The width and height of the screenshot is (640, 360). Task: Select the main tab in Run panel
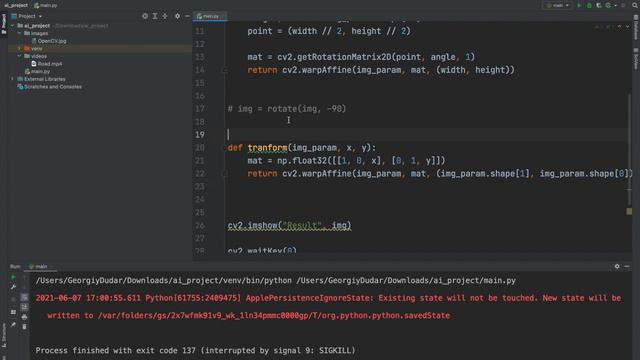tap(39, 266)
